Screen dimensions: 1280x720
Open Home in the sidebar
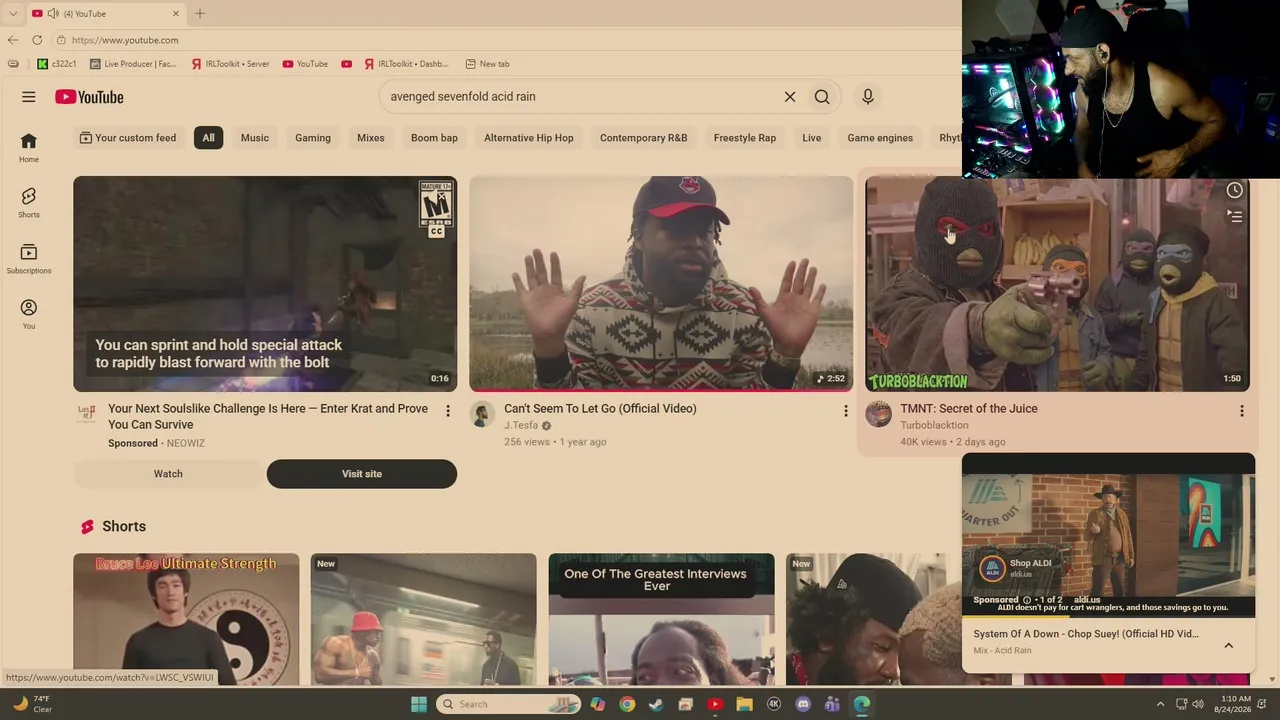point(29,147)
